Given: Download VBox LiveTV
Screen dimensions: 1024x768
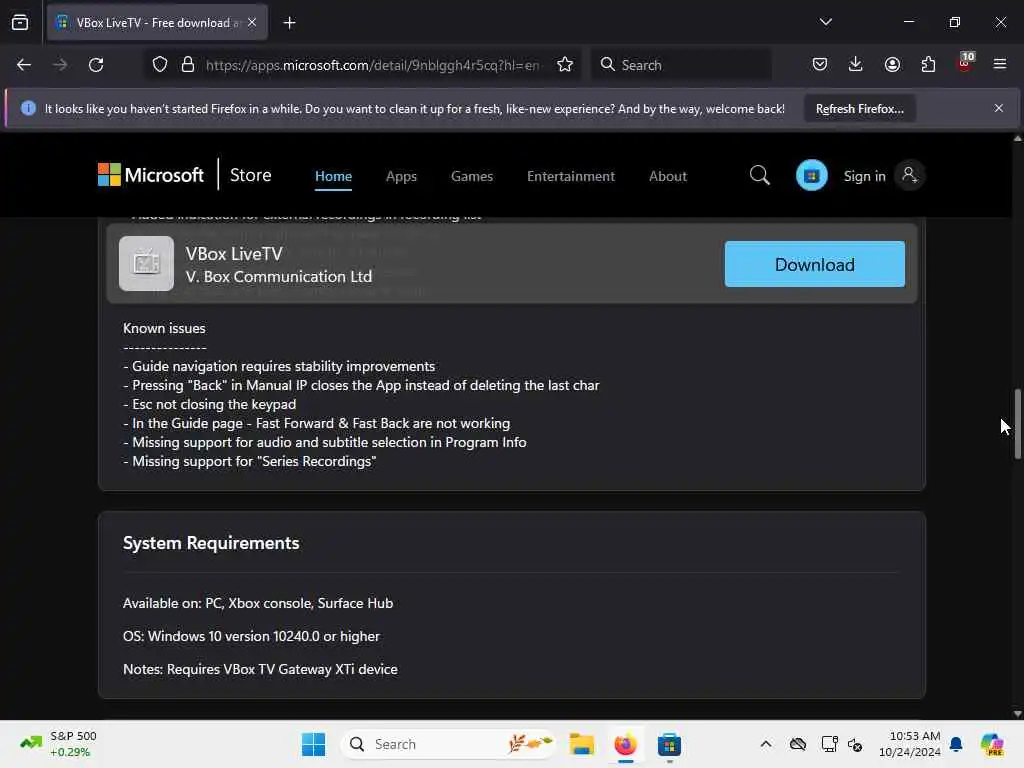Looking at the screenshot, I should (x=814, y=264).
